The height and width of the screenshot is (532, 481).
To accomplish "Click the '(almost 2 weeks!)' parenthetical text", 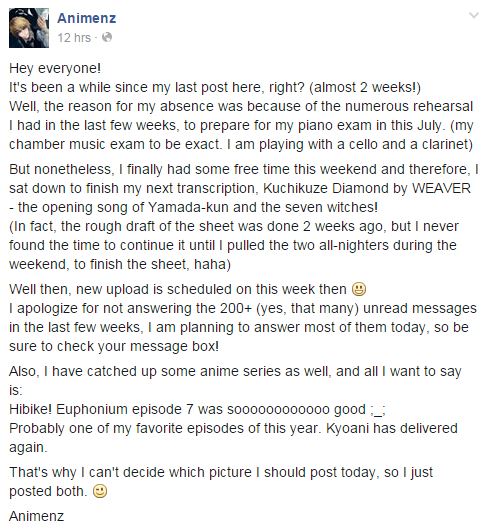I will [365, 88].
